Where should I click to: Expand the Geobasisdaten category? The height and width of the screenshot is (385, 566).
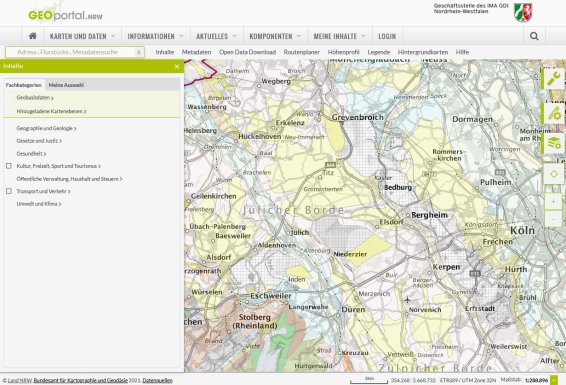tap(35, 97)
